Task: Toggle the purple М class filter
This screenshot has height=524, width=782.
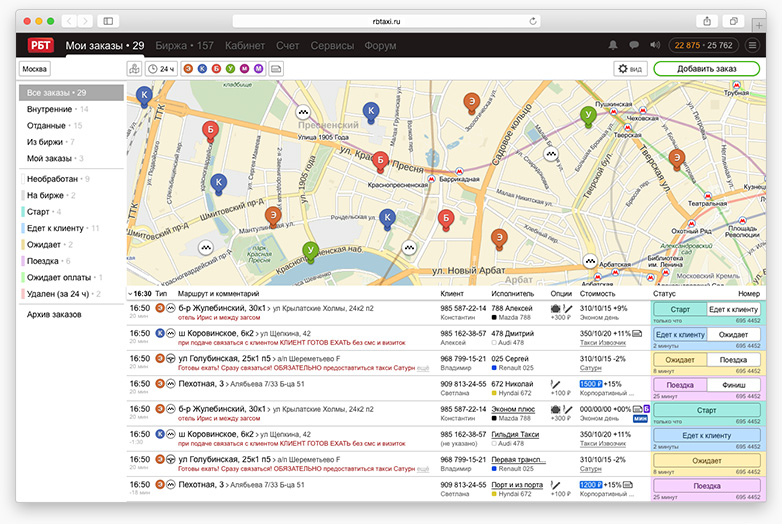Action: click(258, 69)
